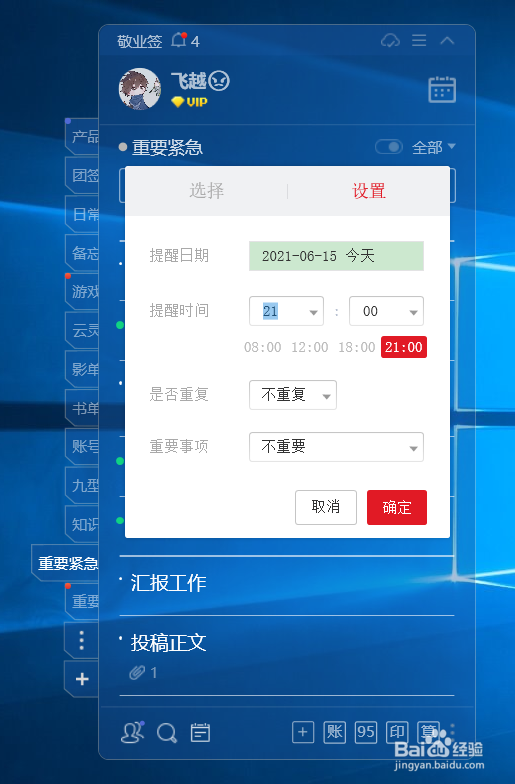Click the 敬业签 app title
515x784 pixels.
point(140,41)
